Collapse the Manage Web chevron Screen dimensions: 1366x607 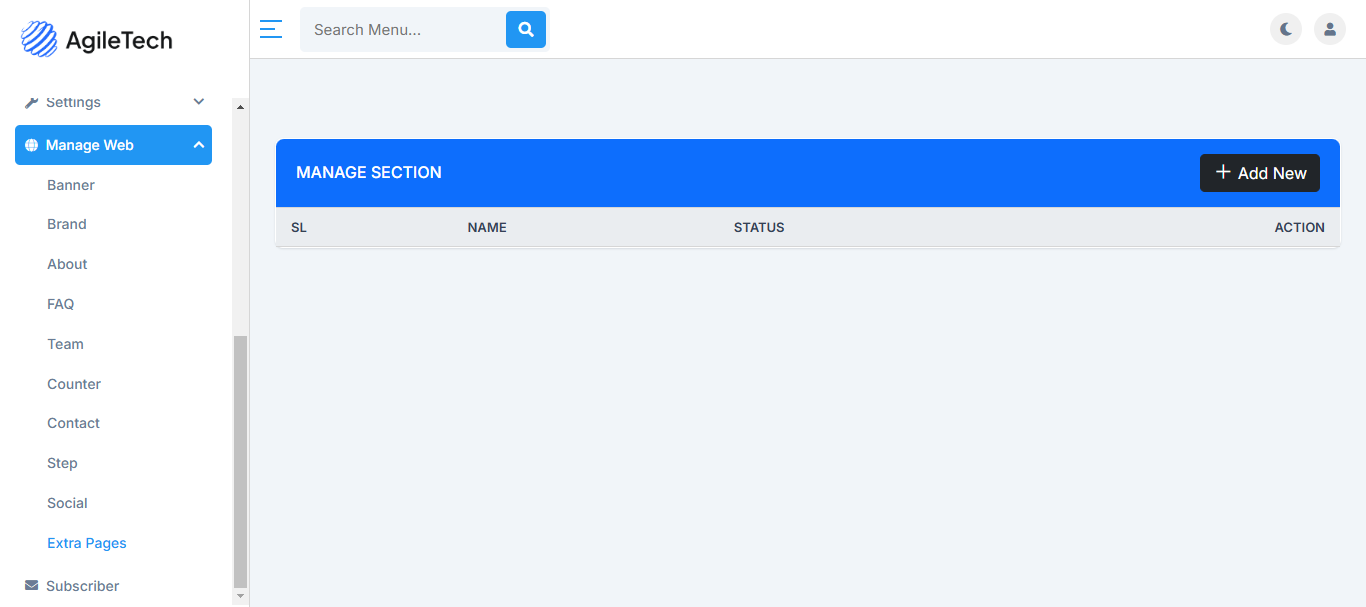point(199,145)
